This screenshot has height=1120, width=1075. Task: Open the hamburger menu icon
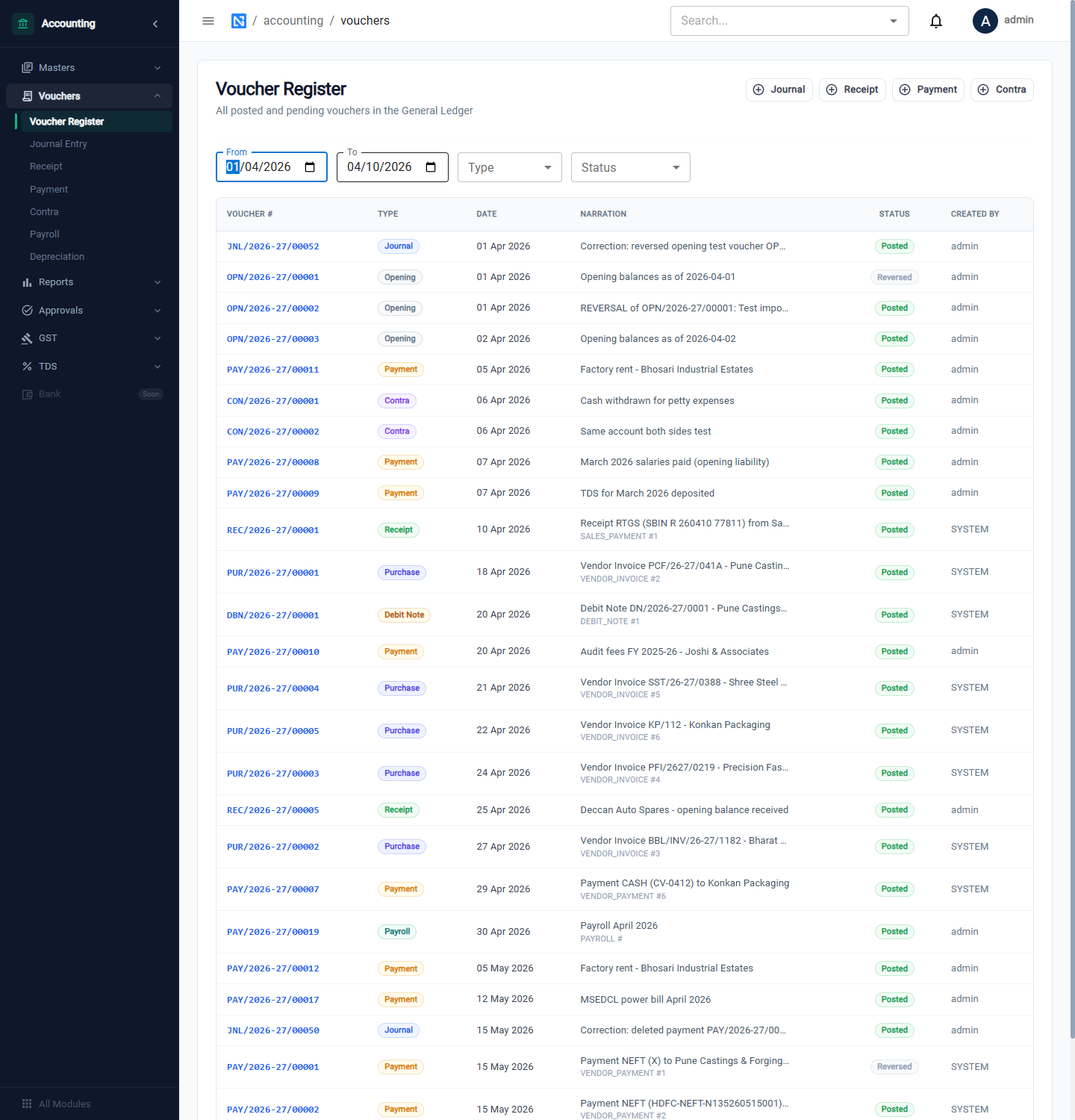208,21
